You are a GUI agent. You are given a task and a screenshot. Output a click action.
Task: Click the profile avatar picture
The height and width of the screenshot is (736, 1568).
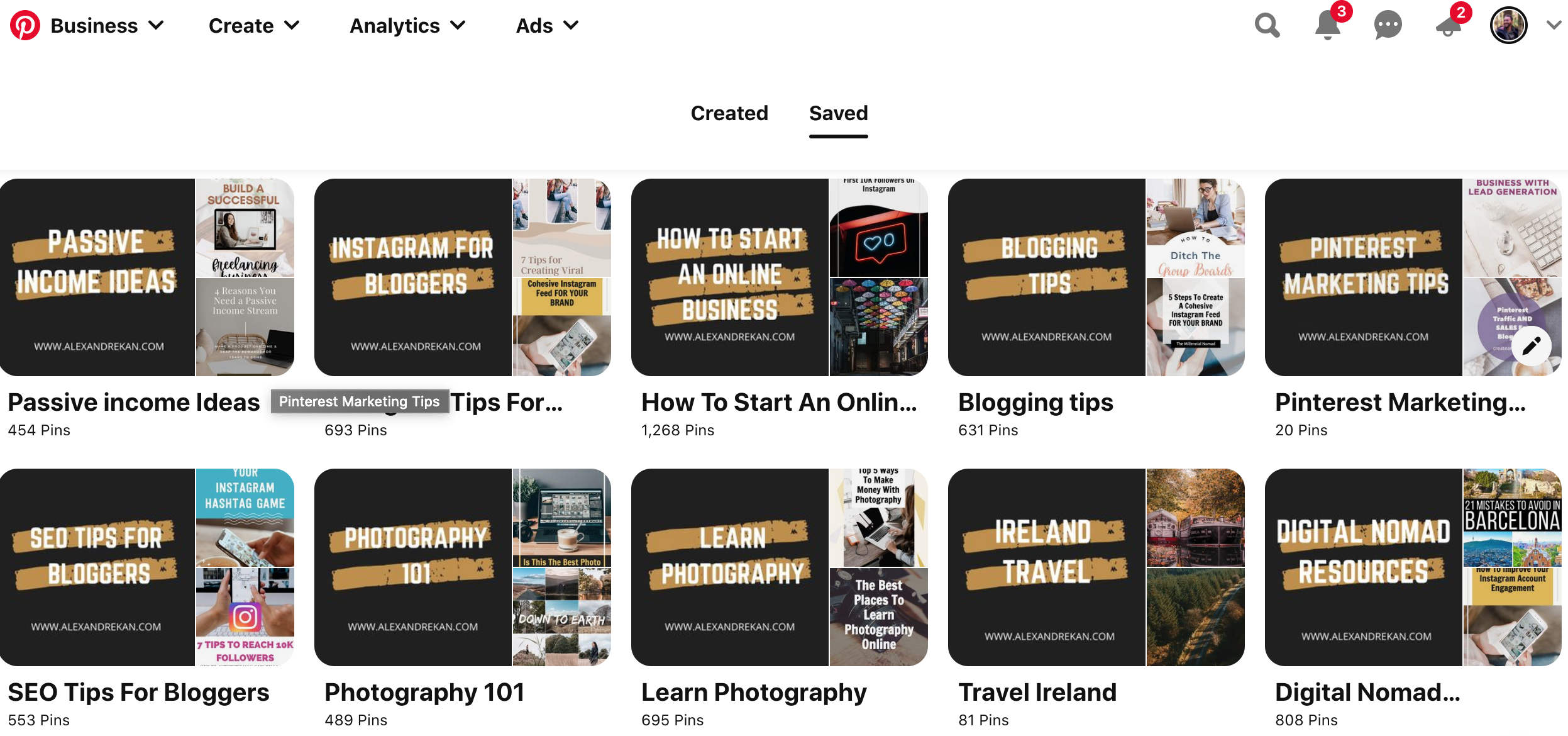(x=1508, y=25)
